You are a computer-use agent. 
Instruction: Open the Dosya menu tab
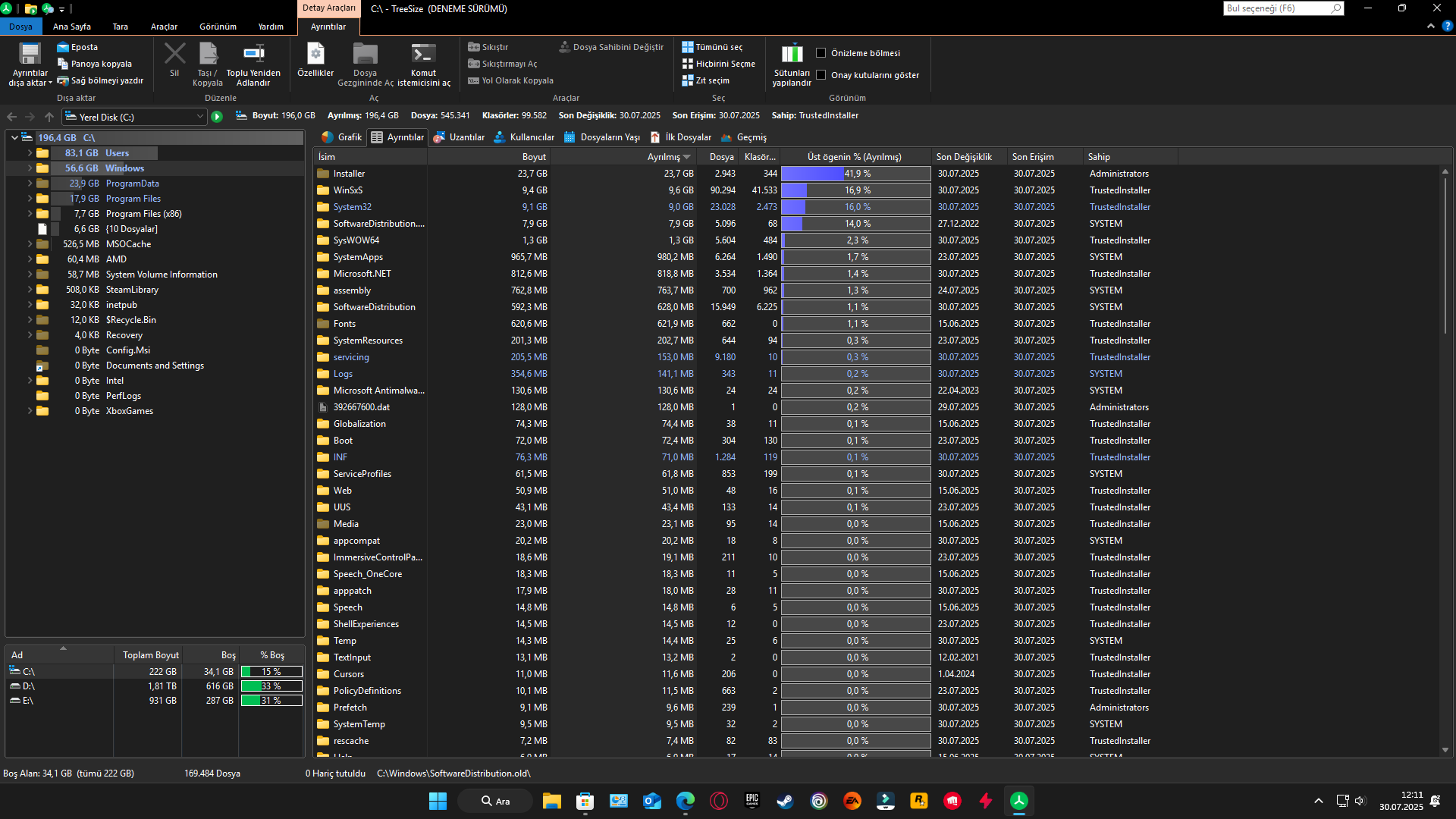21,27
